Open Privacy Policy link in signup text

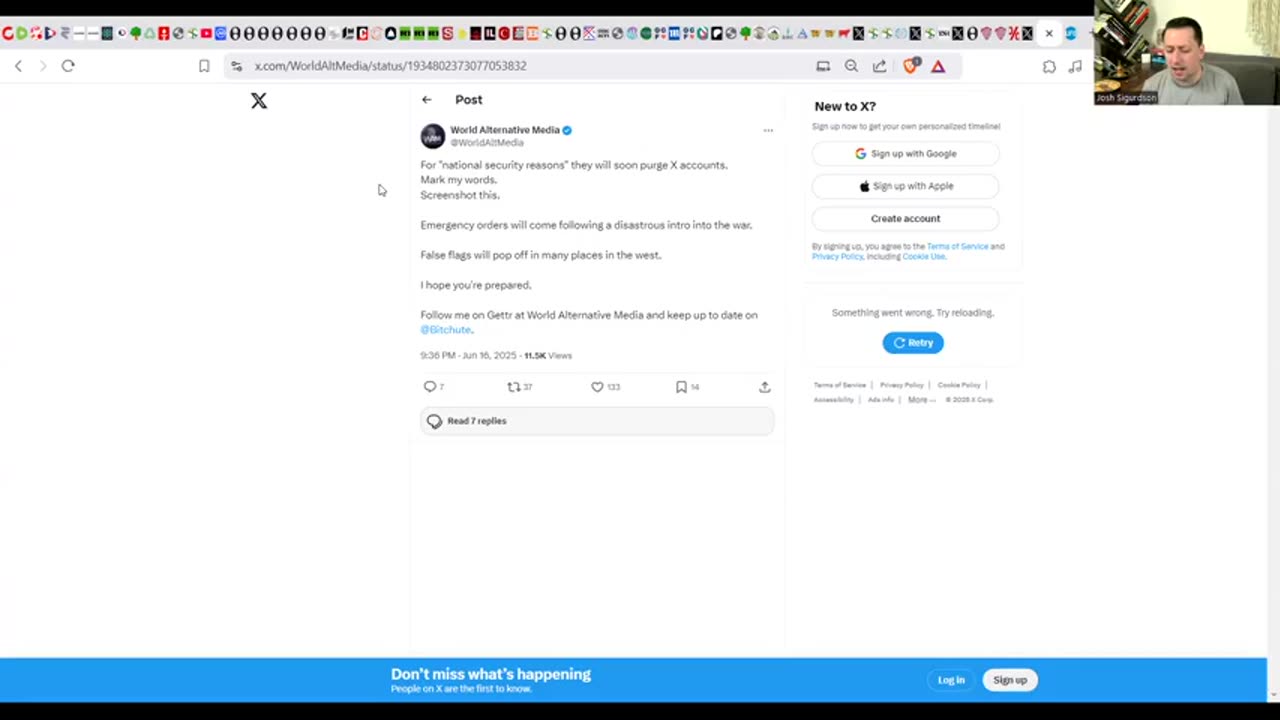837,257
